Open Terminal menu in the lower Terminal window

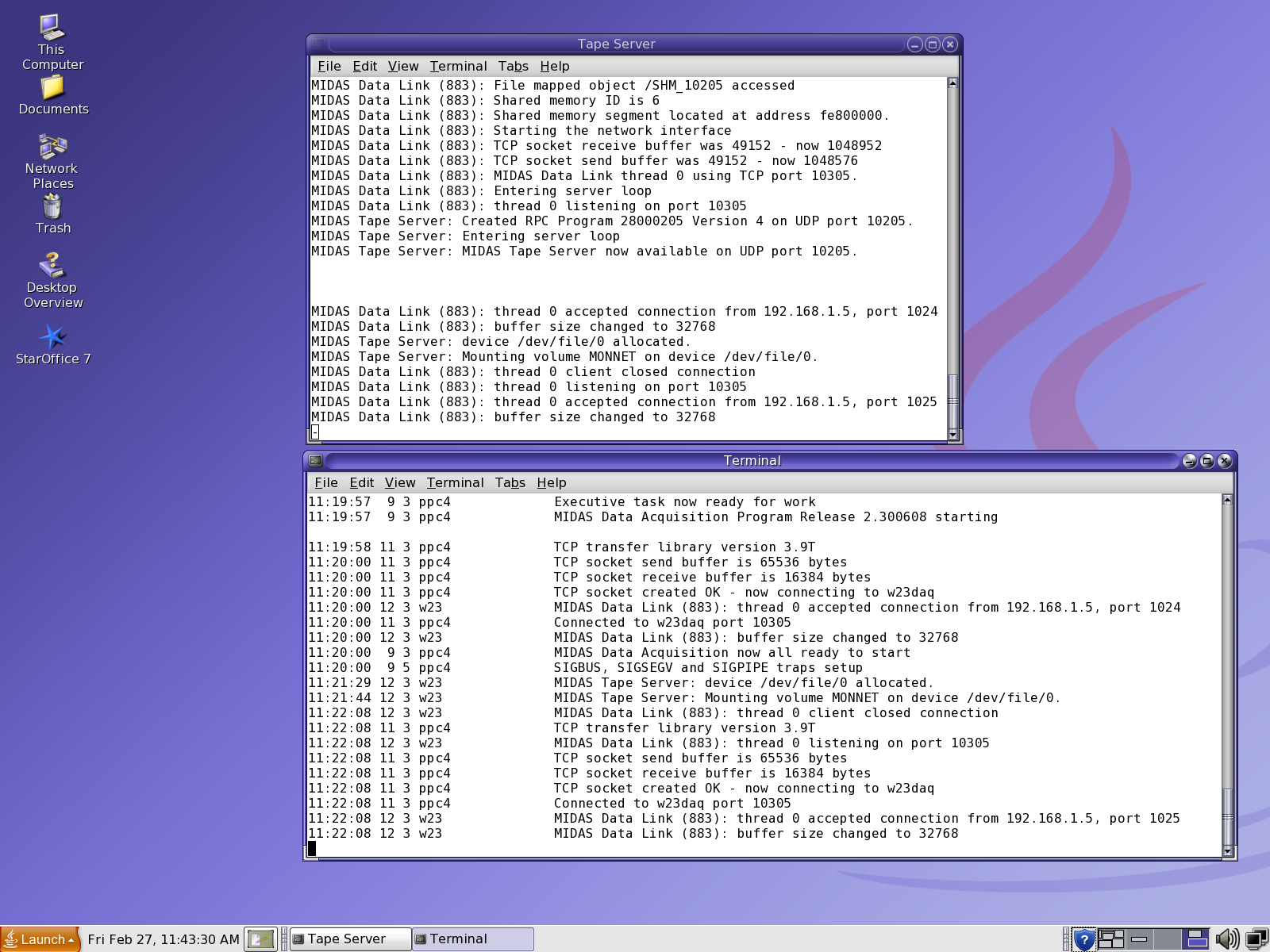click(x=456, y=482)
